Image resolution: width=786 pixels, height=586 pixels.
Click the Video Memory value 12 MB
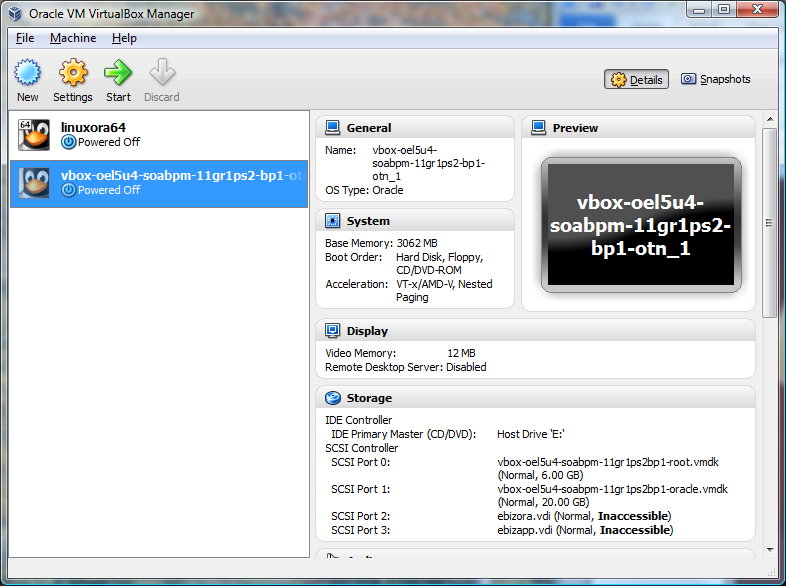pyautogui.click(x=461, y=353)
